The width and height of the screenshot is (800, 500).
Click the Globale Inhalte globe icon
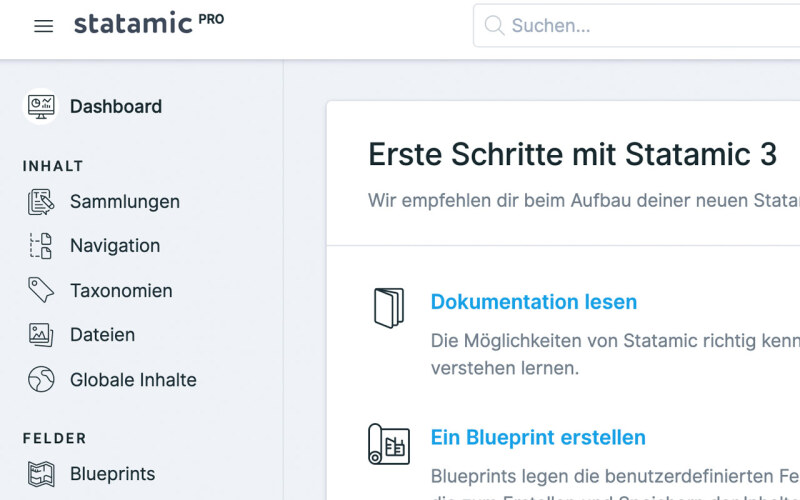click(x=41, y=380)
